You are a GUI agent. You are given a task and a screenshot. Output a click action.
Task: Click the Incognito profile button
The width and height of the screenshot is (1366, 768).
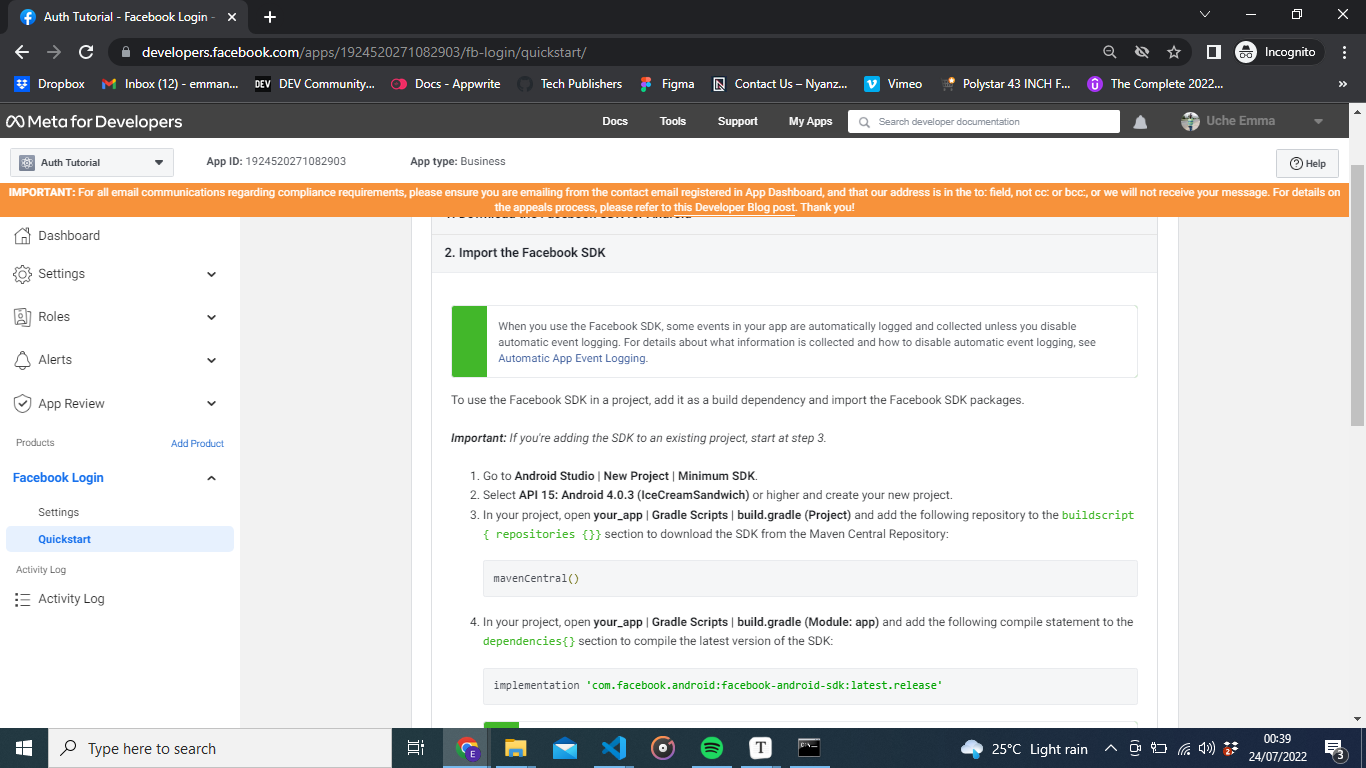(x=1280, y=52)
